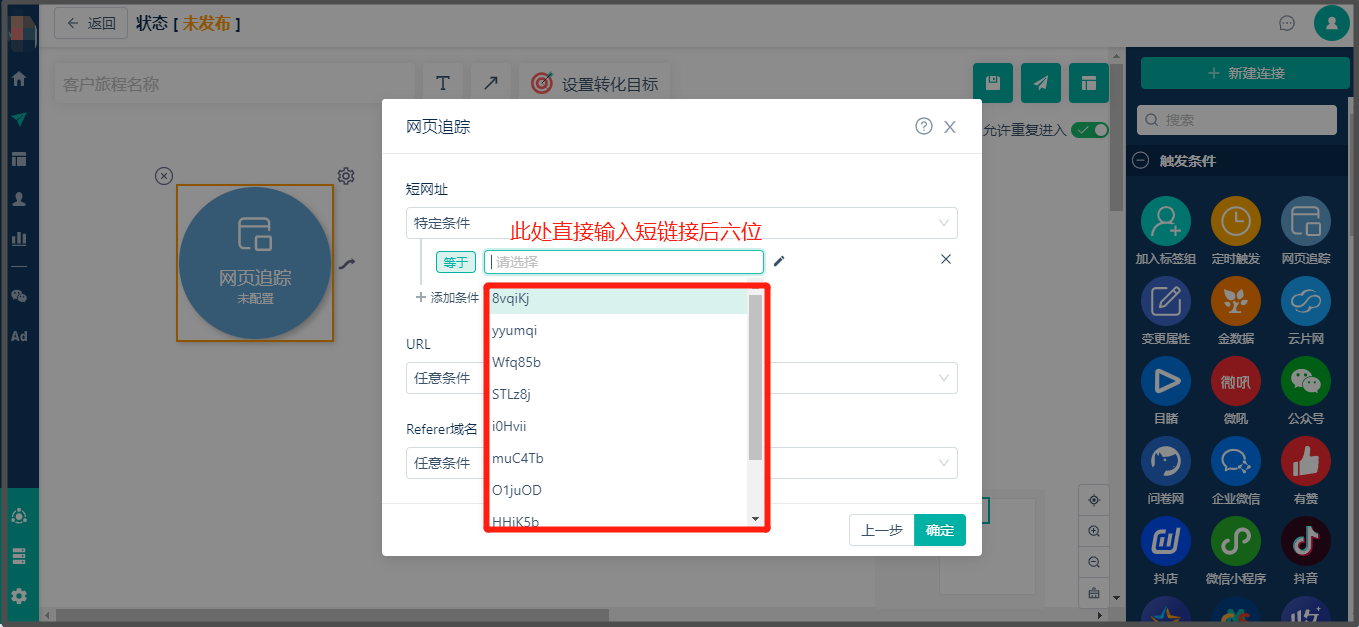Click the customer journey name field
Screen dimensions: 1359x627
click(234, 84)
